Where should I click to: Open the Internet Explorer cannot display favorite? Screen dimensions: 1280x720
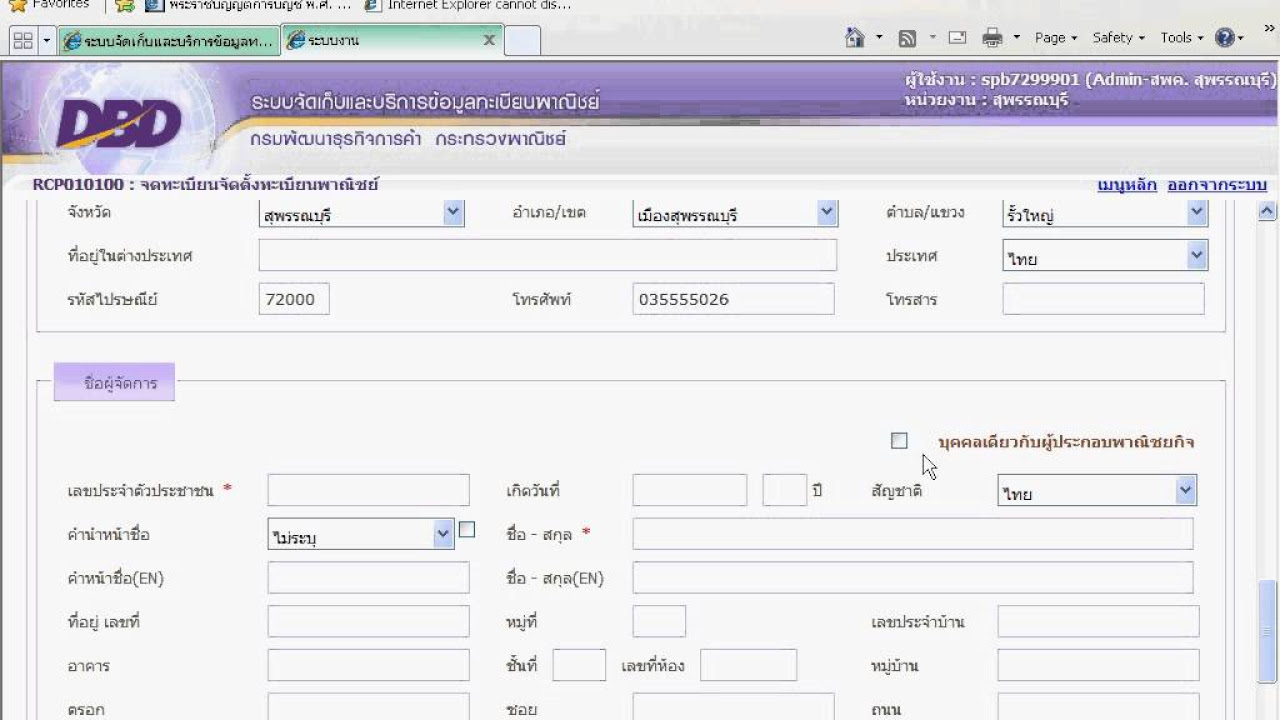pos(468,5)
